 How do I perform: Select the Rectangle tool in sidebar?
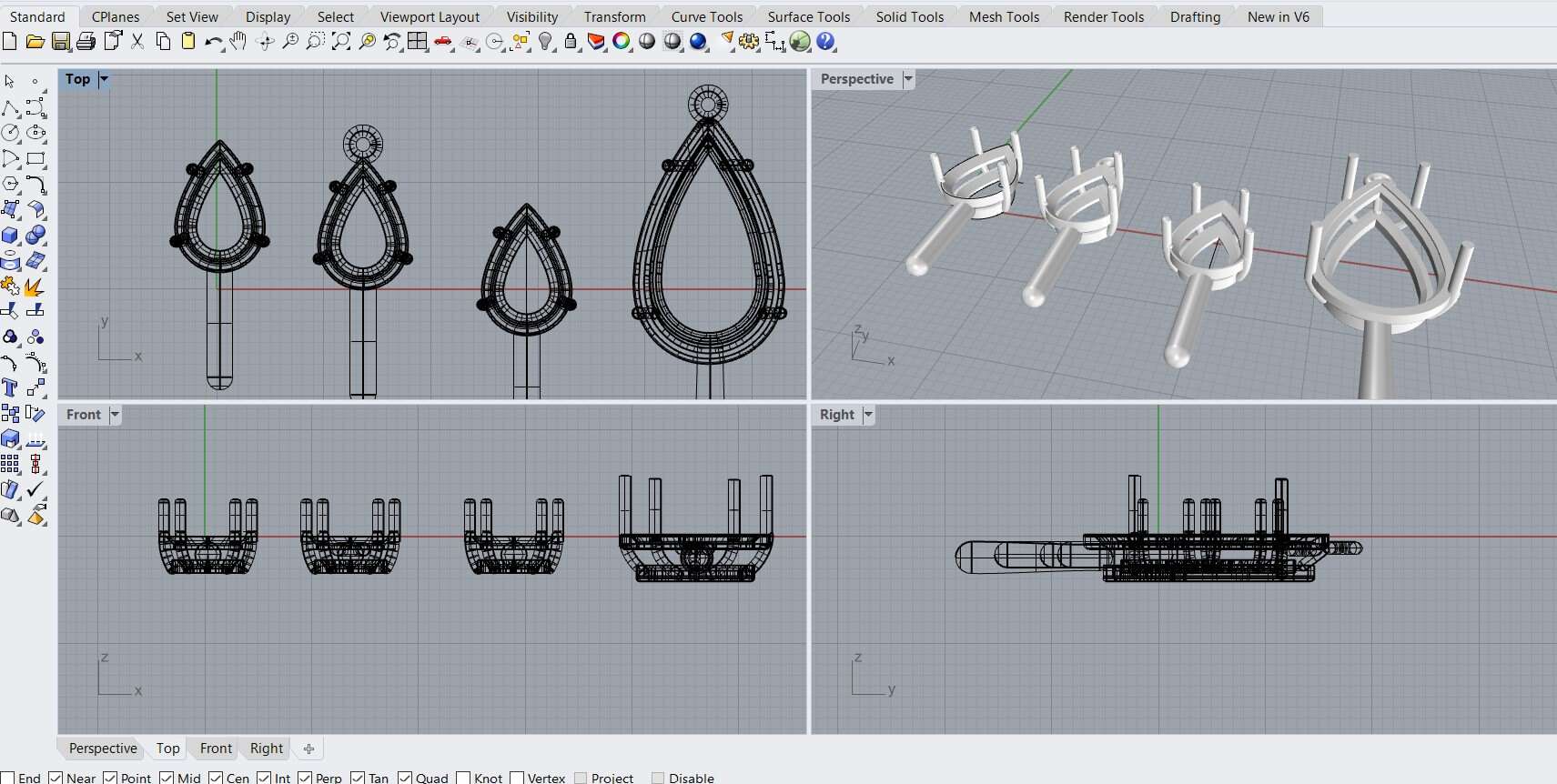pyautogui.click(x=35, y=158)
